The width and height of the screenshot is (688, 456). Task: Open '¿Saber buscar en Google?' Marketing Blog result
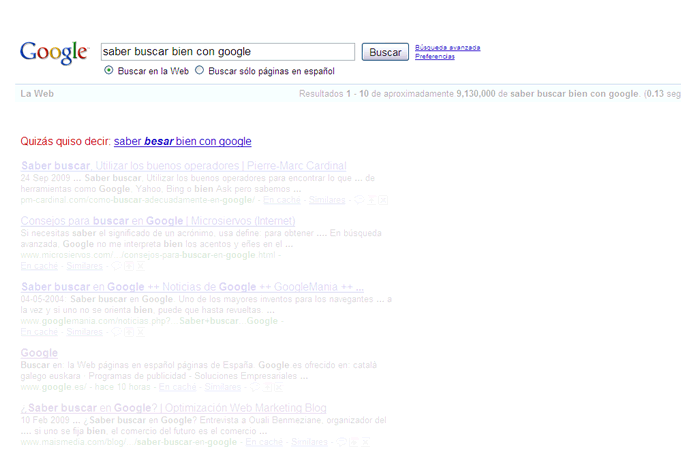[174, 408]
